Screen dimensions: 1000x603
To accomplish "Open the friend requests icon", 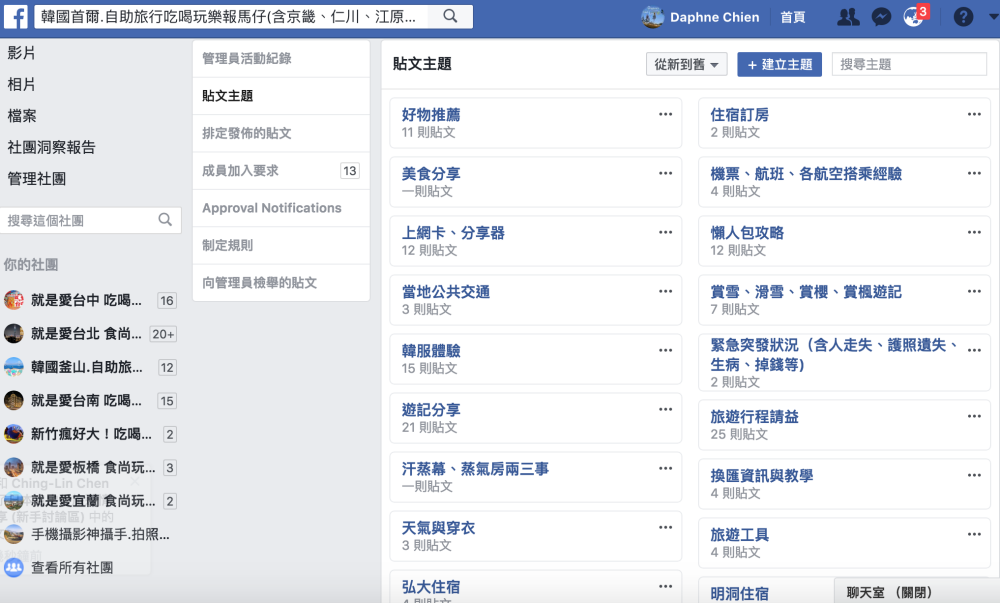I will 848,17.
